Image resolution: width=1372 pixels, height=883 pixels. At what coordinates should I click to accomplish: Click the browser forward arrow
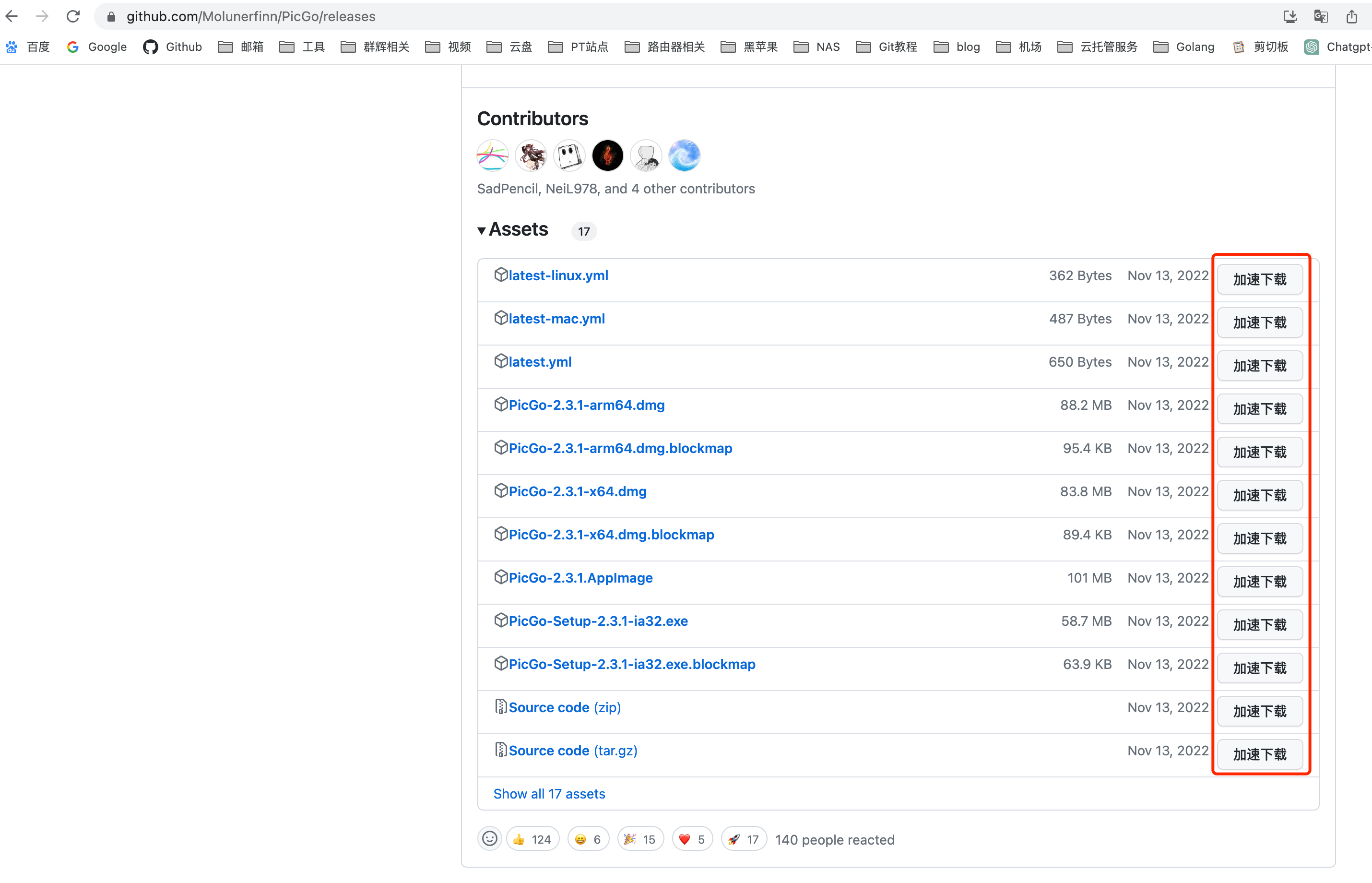click(42, 16)
